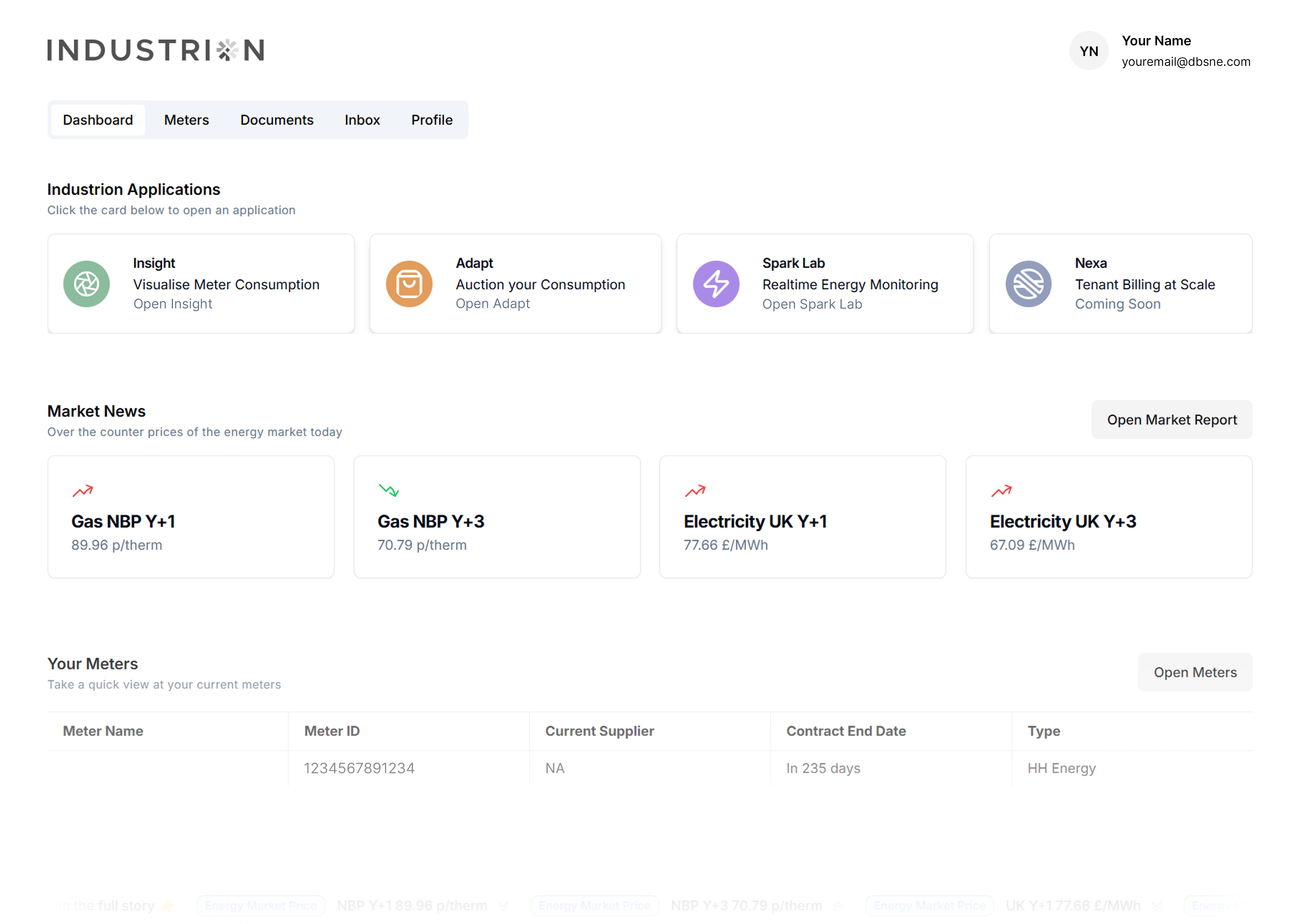Click the orange Adapt shopping bag icon
Image resolution: width=1306 pixels, height=924 pixels.
(409, 284)
